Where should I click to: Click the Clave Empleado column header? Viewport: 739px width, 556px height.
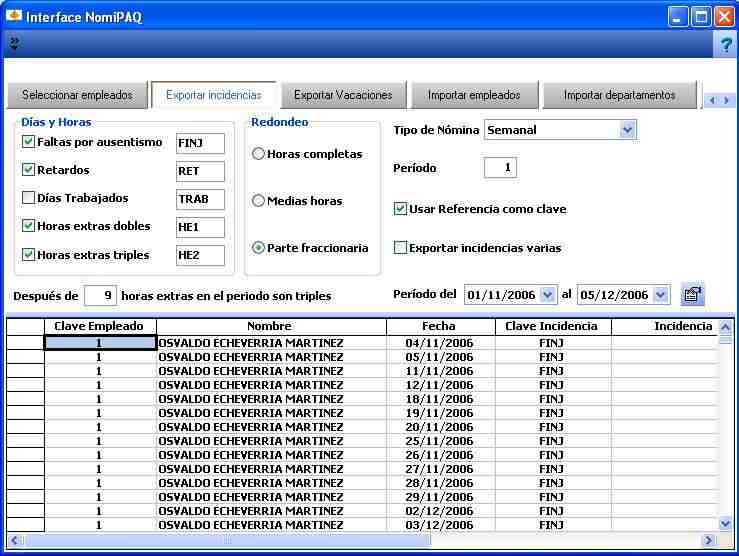[100, 326]
